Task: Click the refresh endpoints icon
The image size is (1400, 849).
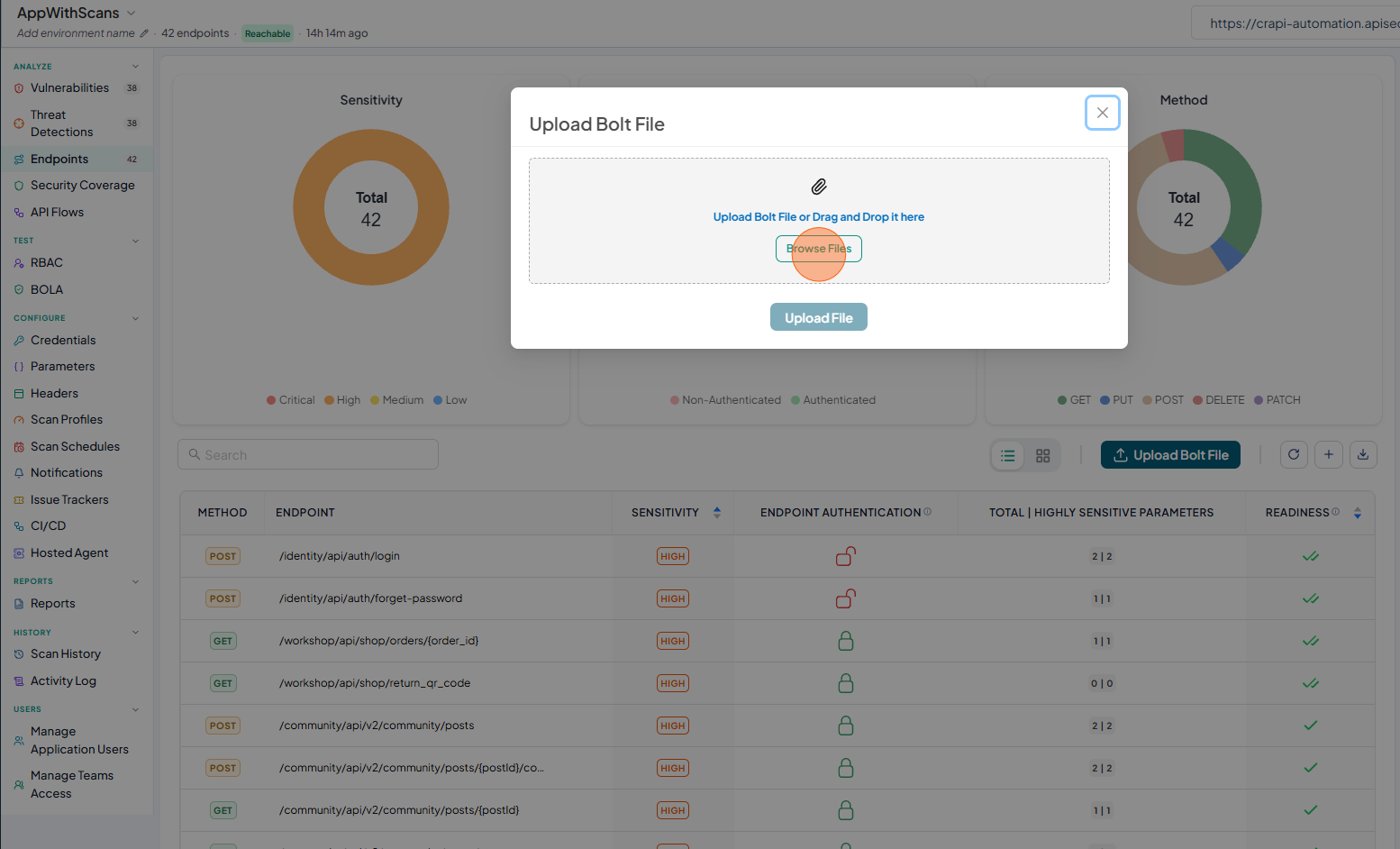Action: tap(1294, 455)
